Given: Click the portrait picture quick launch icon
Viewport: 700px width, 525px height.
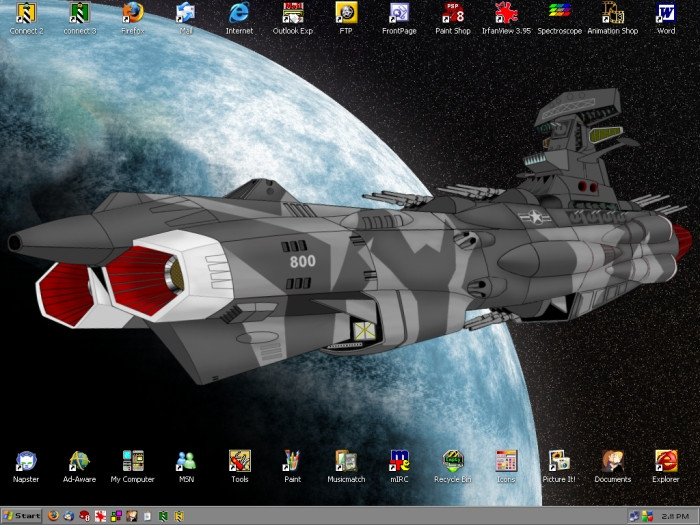Looking at the screenshot, I should tap(132, 516).
